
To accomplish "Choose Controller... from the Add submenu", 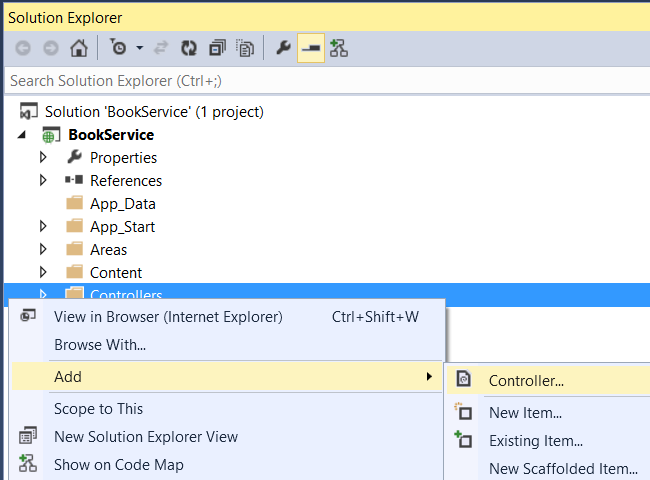I will (x=526, y=380).
